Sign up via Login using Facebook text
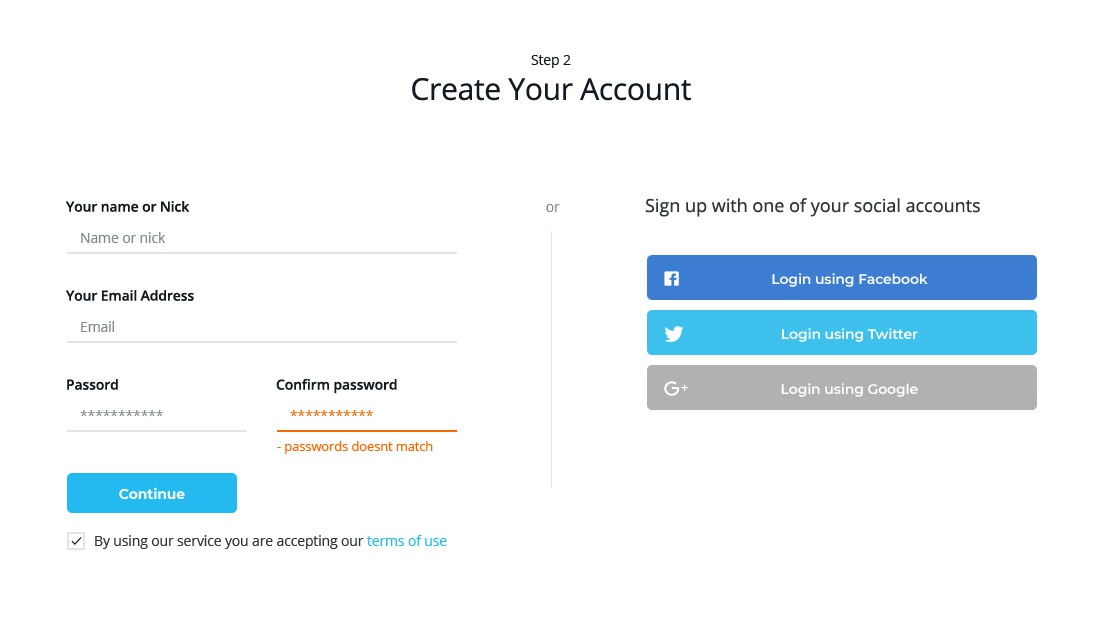Screen dimensions: 1098x627 pos(849,279)
